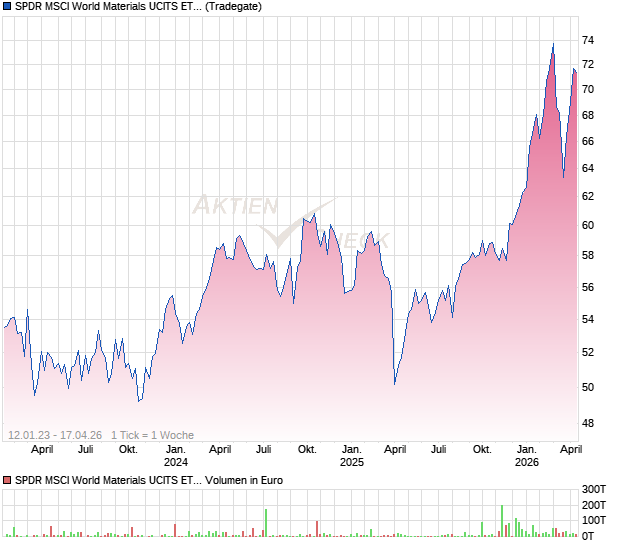
Task: Click the Jan. 2026 time axis label
Action: 527,456
